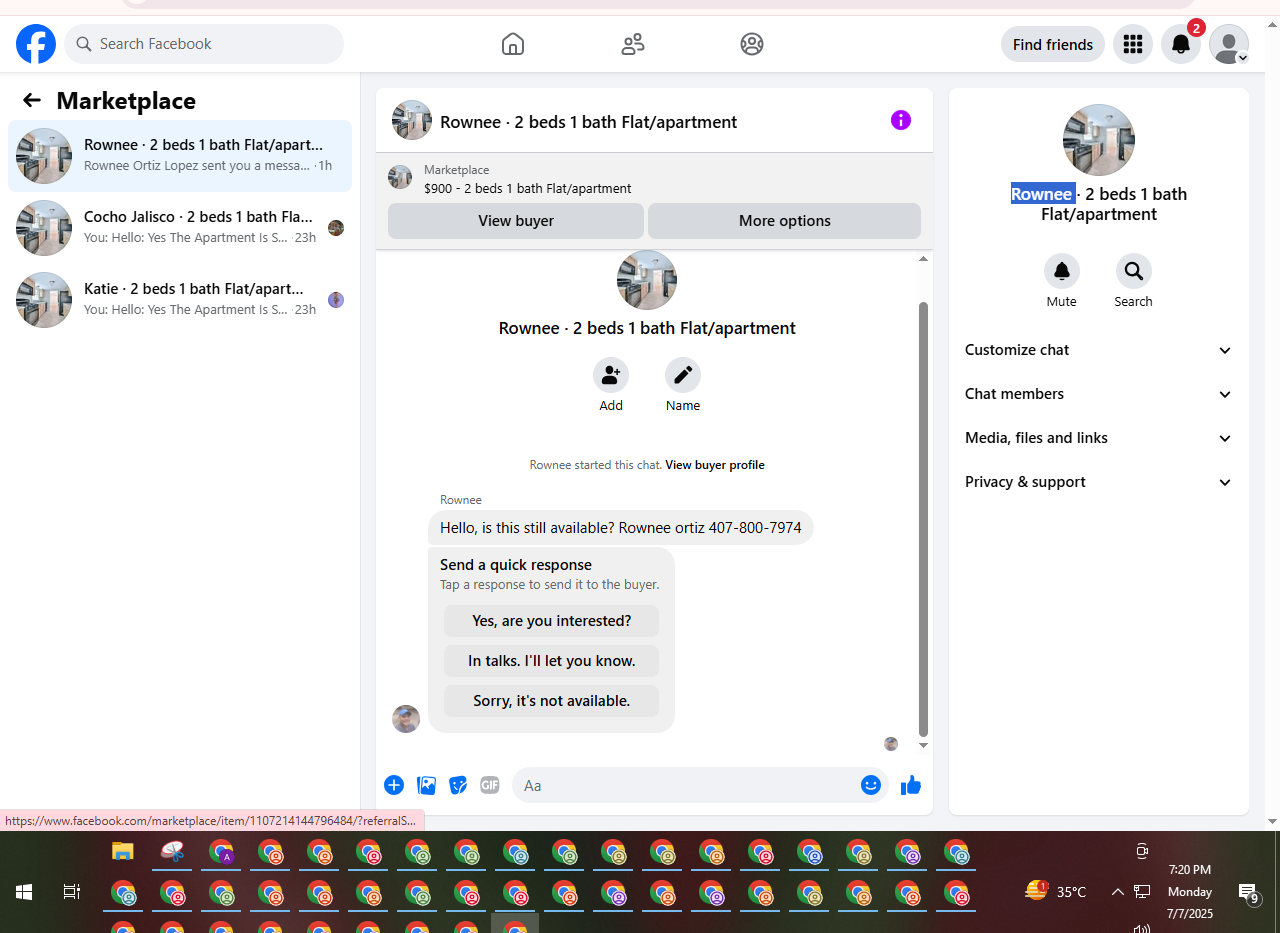Click the chat scrollbar down arrow

point(924,746)
